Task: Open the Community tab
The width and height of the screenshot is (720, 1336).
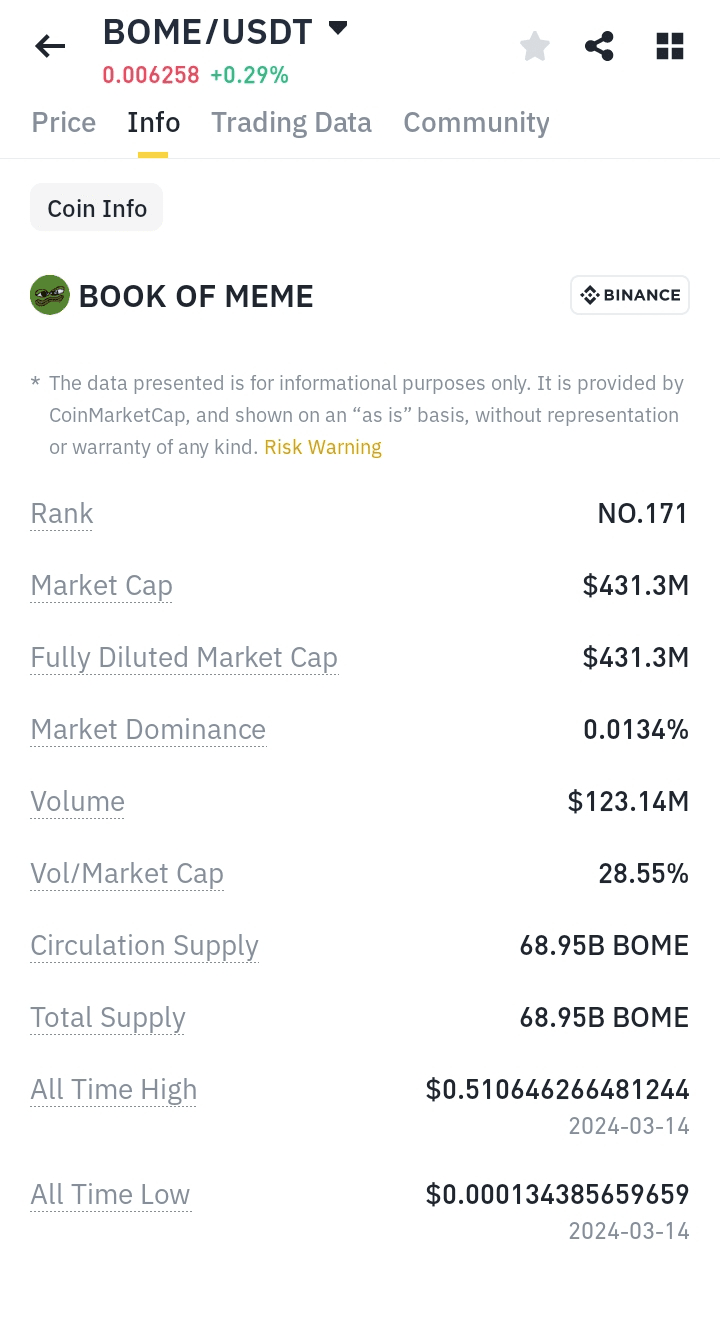Action: [x=476, y=122]
